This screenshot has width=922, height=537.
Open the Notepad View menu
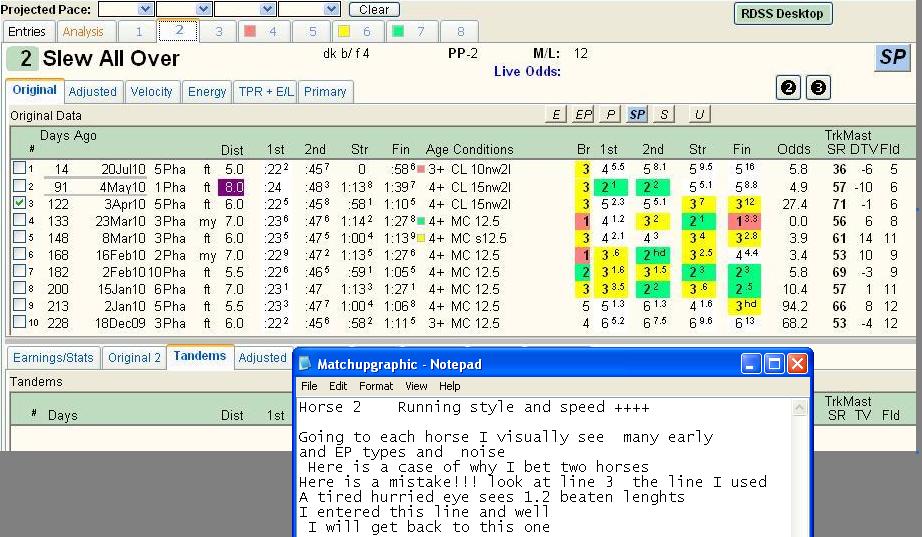416,386
